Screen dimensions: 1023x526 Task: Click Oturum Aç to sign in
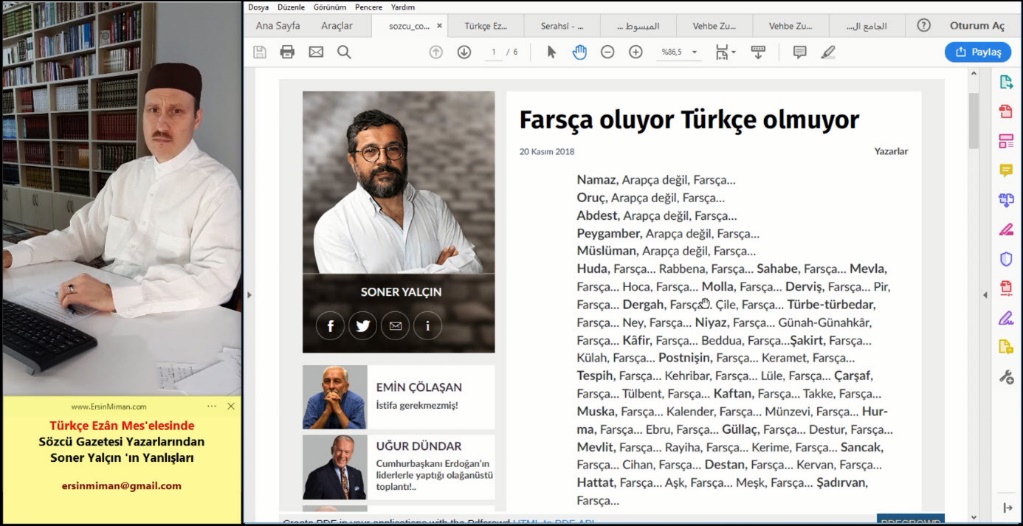(x=976, y=26)
